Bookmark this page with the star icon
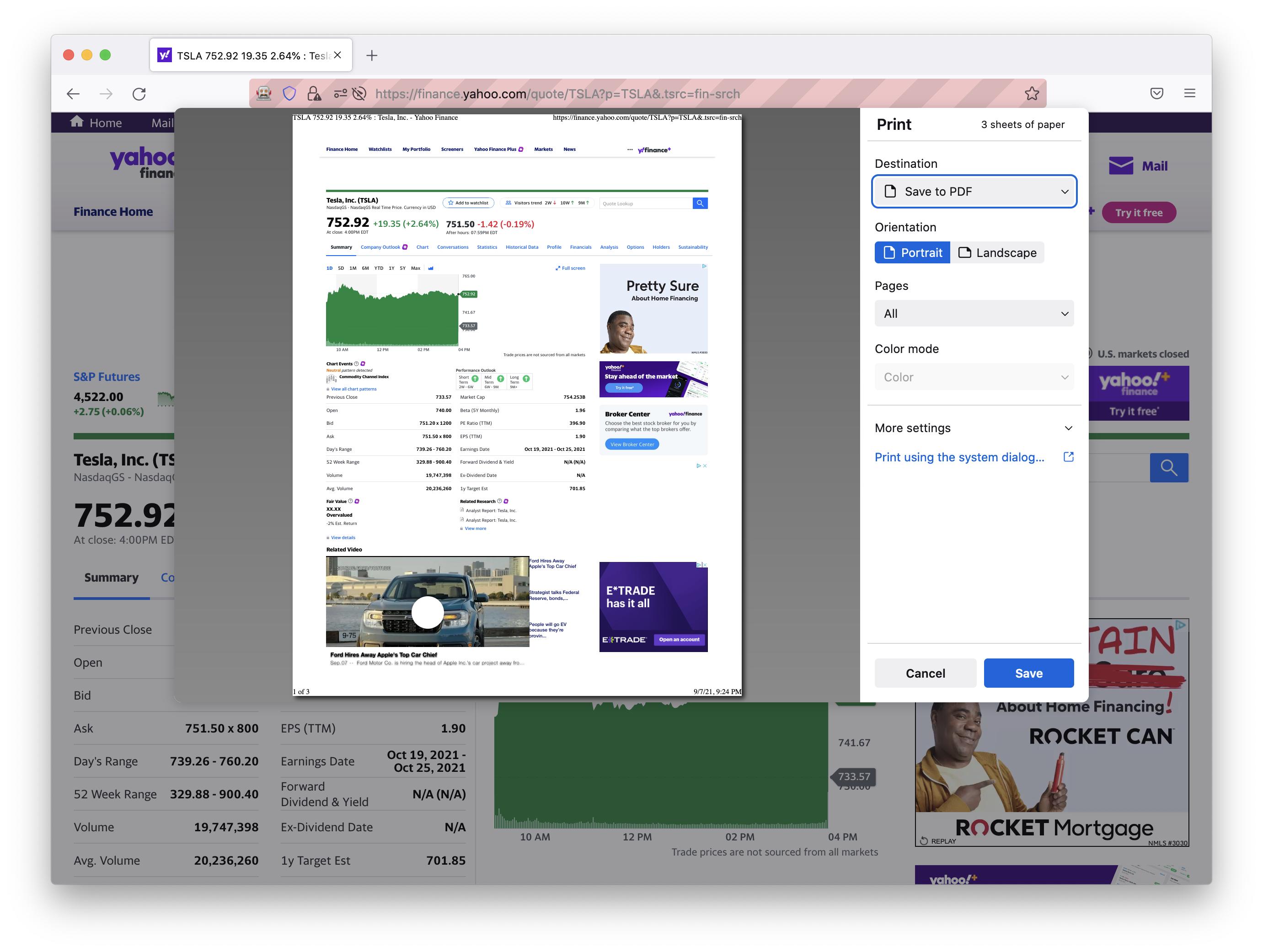This screenshot has height=952, width=1263. [1032, 94]
